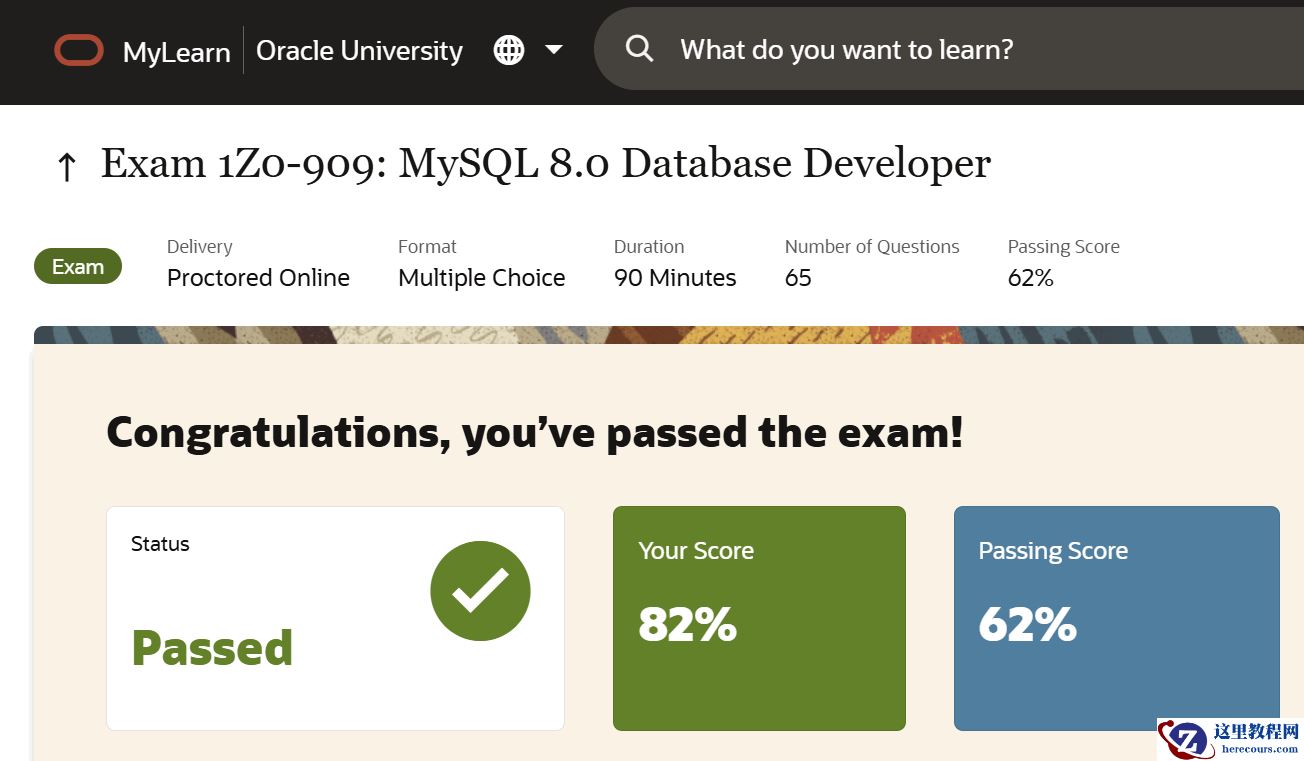
Task: Click the congratulations banner heading
Action: click(535, 432)
